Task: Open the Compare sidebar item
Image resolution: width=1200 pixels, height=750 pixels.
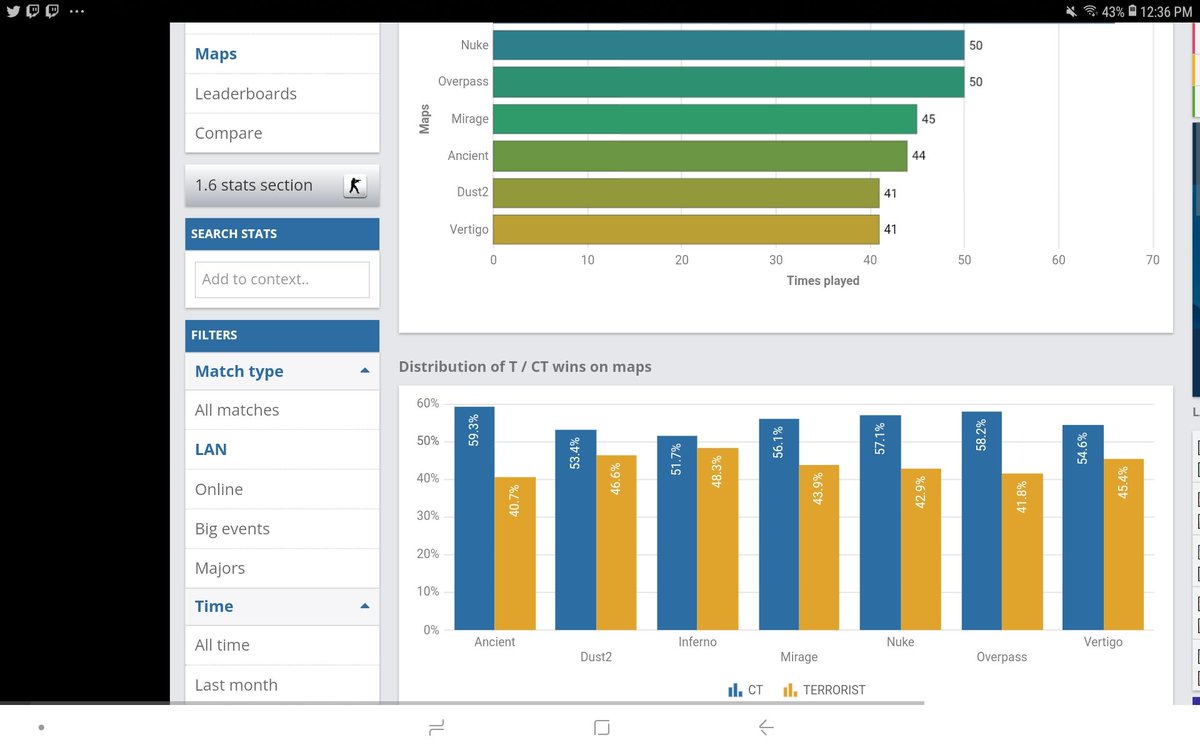Action: point(282,133)
